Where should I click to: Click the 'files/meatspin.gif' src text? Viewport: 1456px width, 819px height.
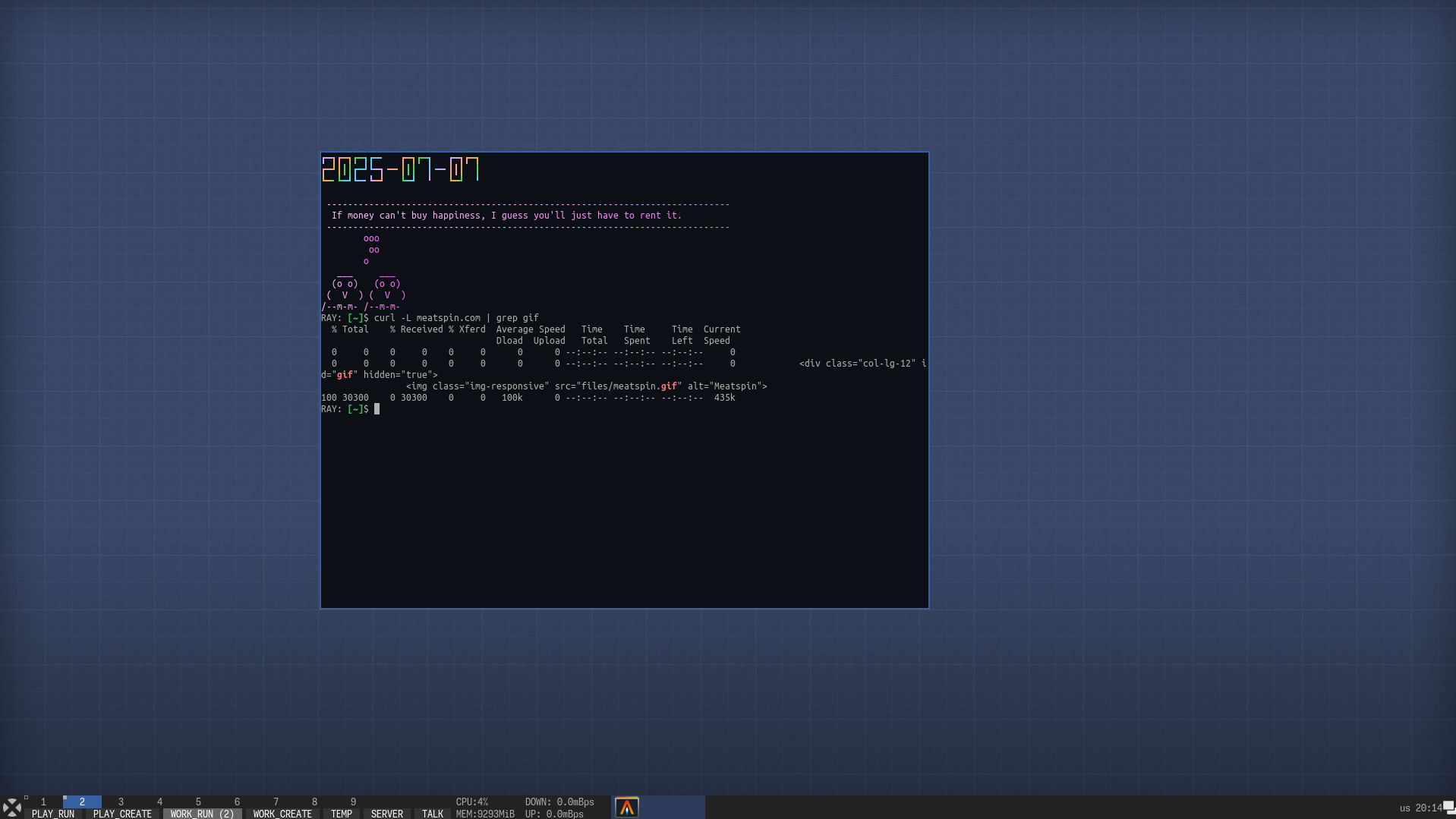pyautogui.click(x=629, y=386)
